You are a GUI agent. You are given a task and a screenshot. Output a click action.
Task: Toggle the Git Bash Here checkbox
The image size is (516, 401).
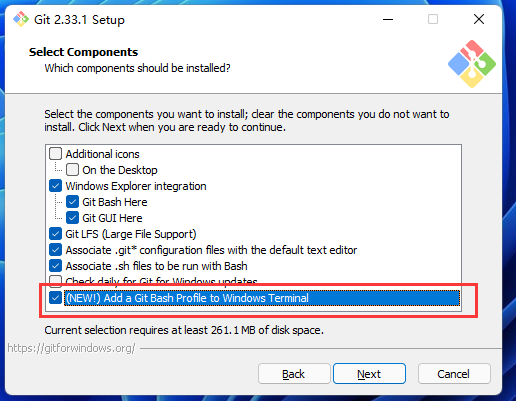(72, 202)
